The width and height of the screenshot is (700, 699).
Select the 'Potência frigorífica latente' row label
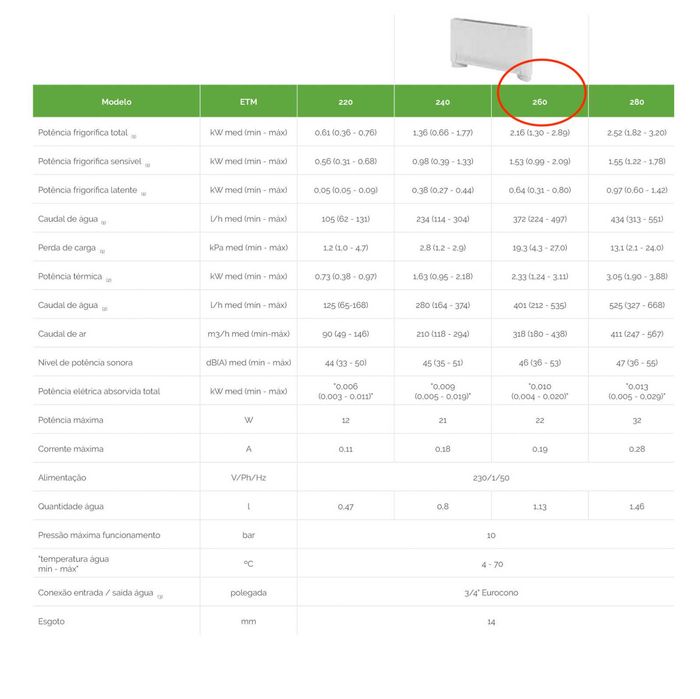88,190
